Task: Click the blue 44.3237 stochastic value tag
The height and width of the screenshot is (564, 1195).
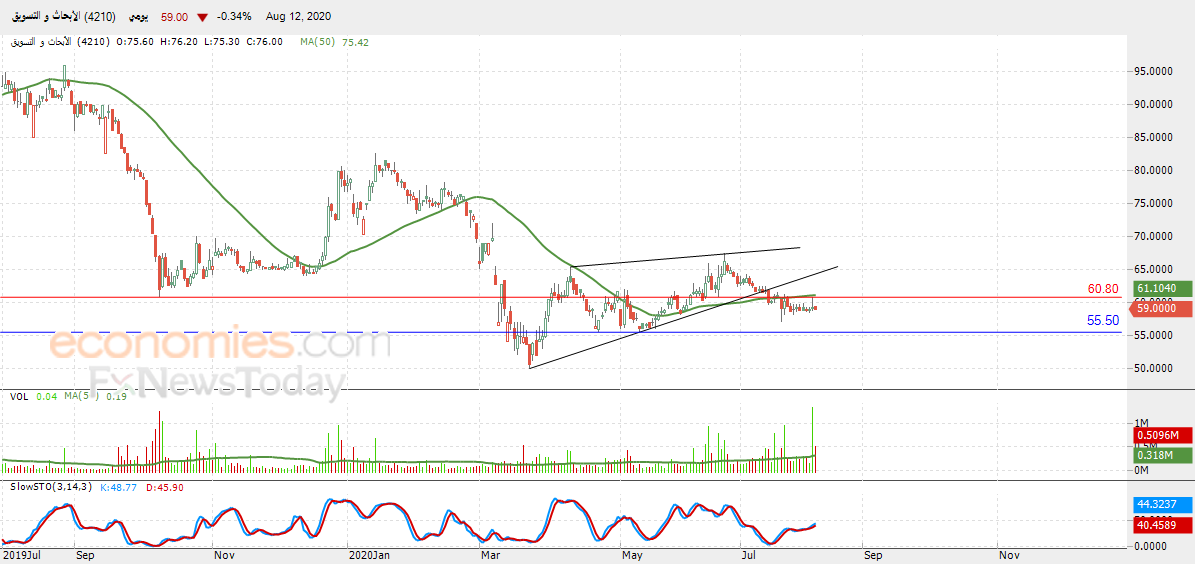Action: coord(1160,506)
